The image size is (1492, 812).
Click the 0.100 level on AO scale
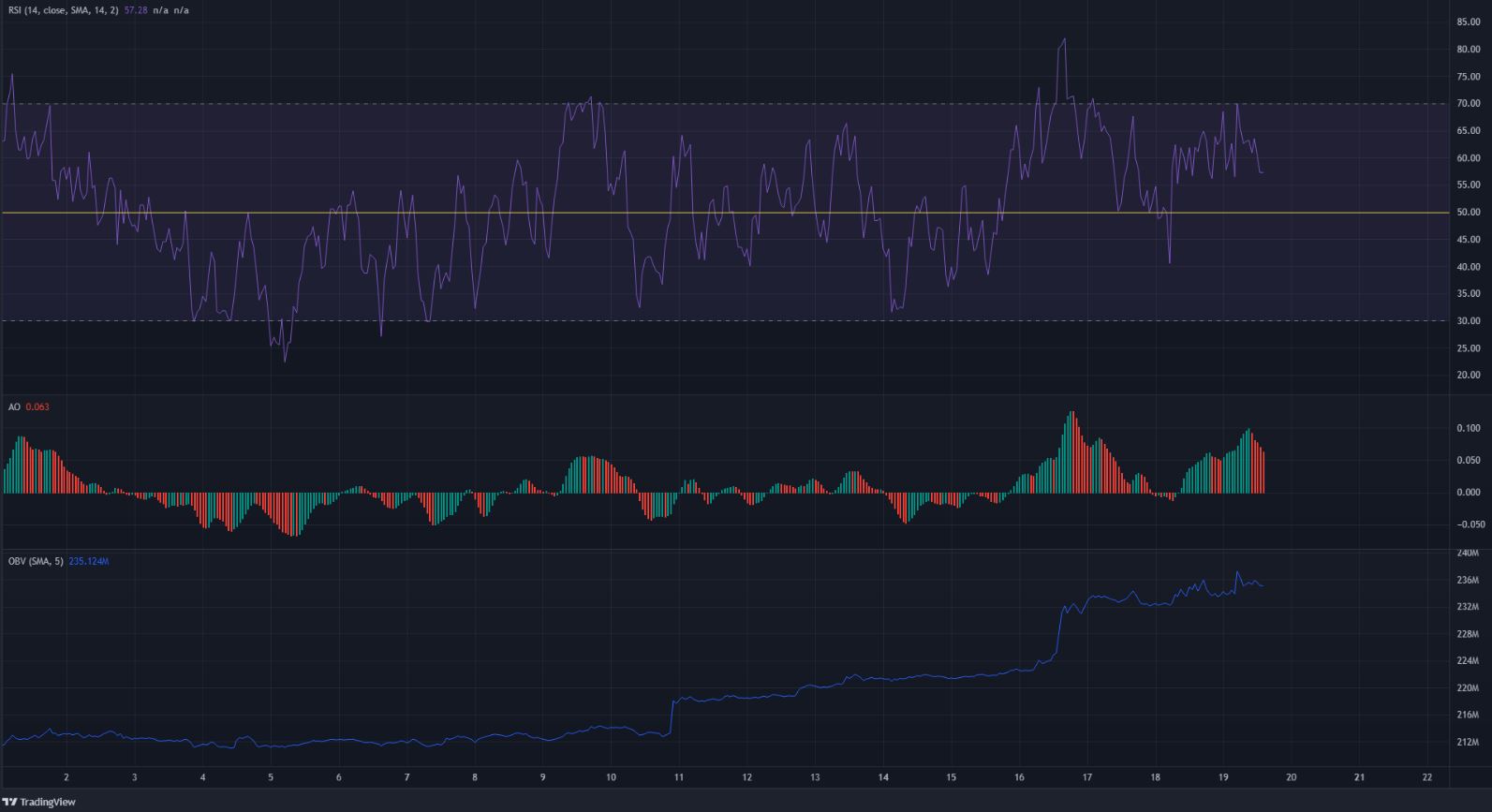[x=1468, y=428]
